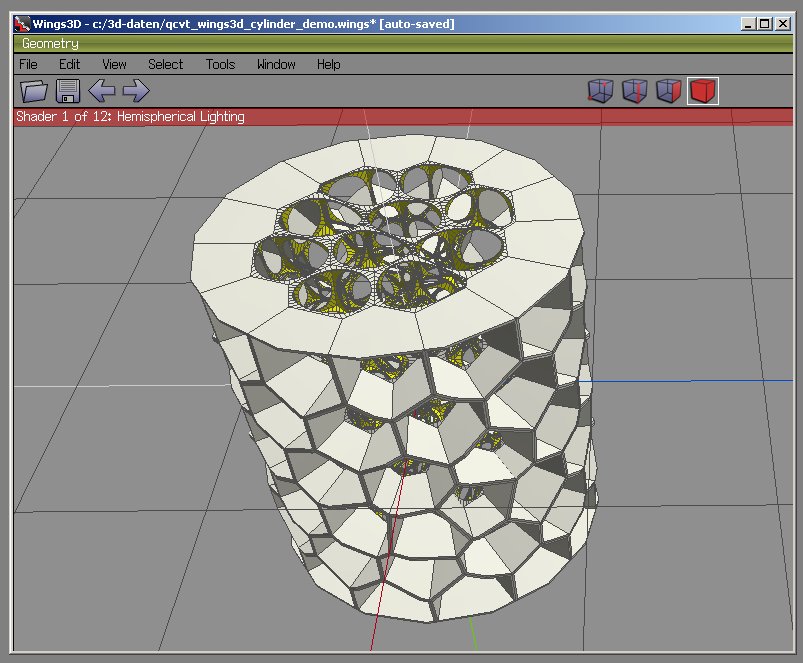This screenshot has width=803, height=663.
Task: Open the Window menu
Action: (x=274, y=64)
